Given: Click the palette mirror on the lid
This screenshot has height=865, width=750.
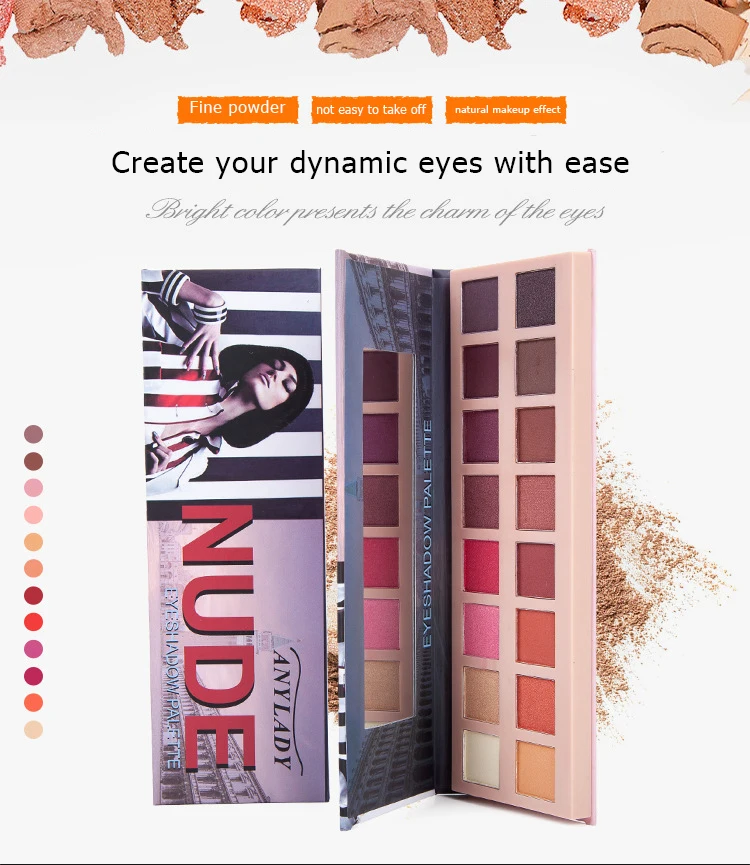Looking at the screenshot, I should pyautogui.click(x=388, y=535).
